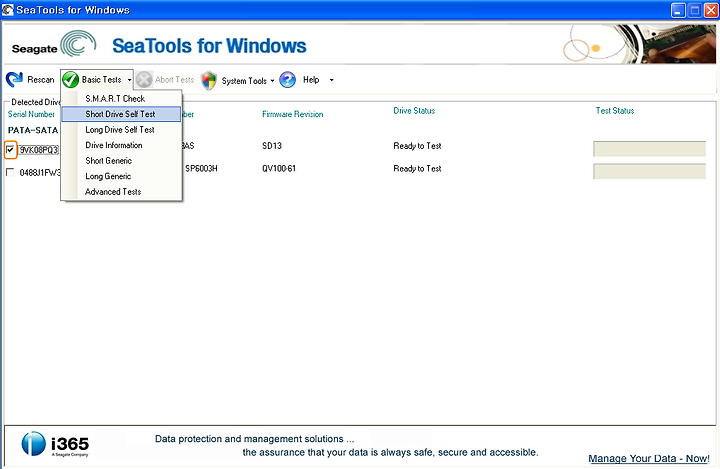This screenshot has width=720, height=469.
Task: Check the 0488J1FW drive checkbox
Action: point(10,172)
